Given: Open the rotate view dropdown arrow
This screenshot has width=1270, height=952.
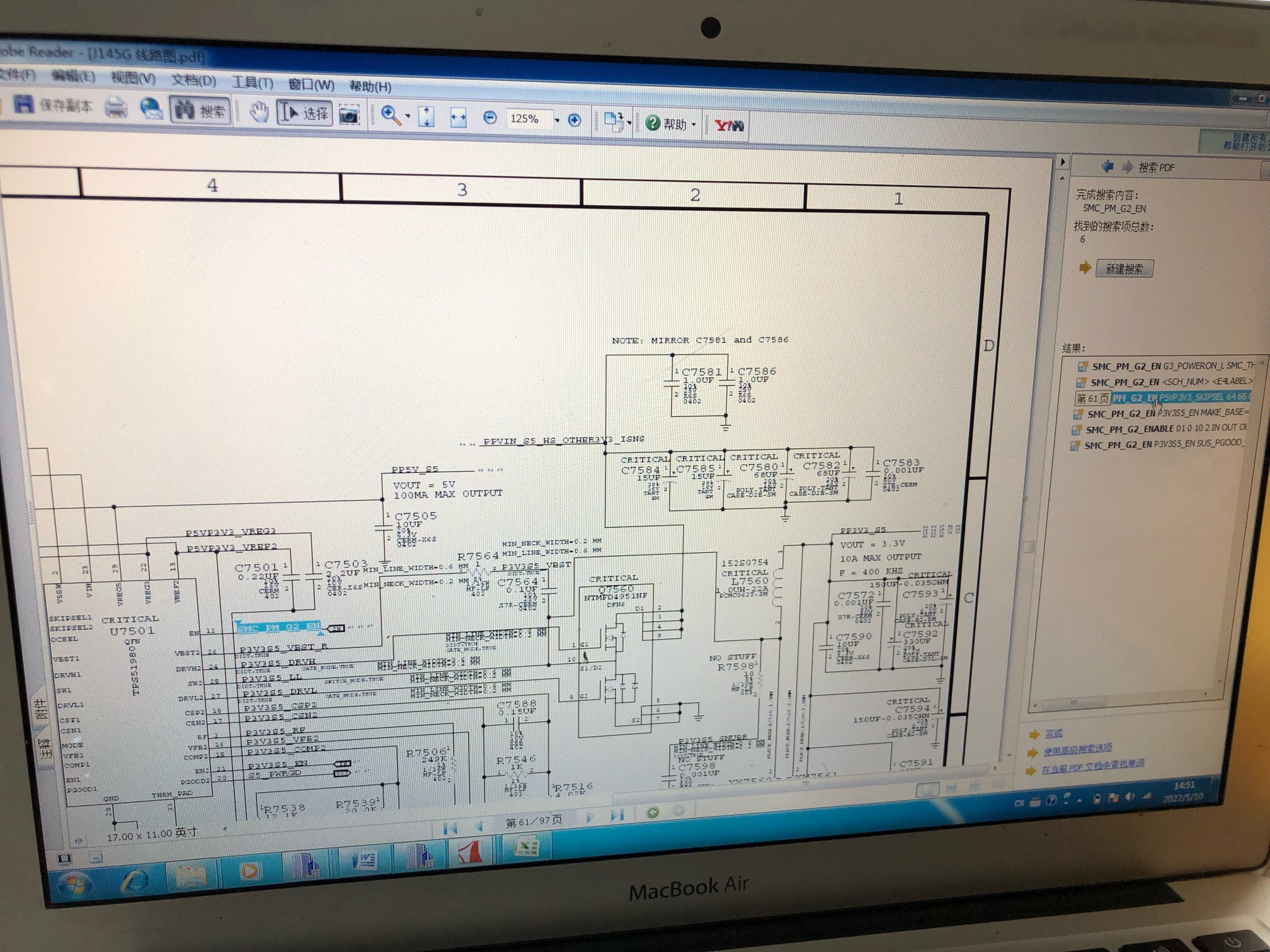Looking at the screenshot, I should [x=629, y=123].
